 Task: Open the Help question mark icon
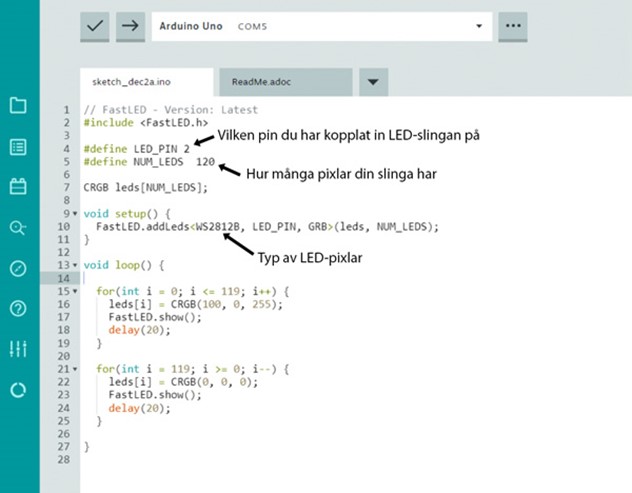coord(18,309)
